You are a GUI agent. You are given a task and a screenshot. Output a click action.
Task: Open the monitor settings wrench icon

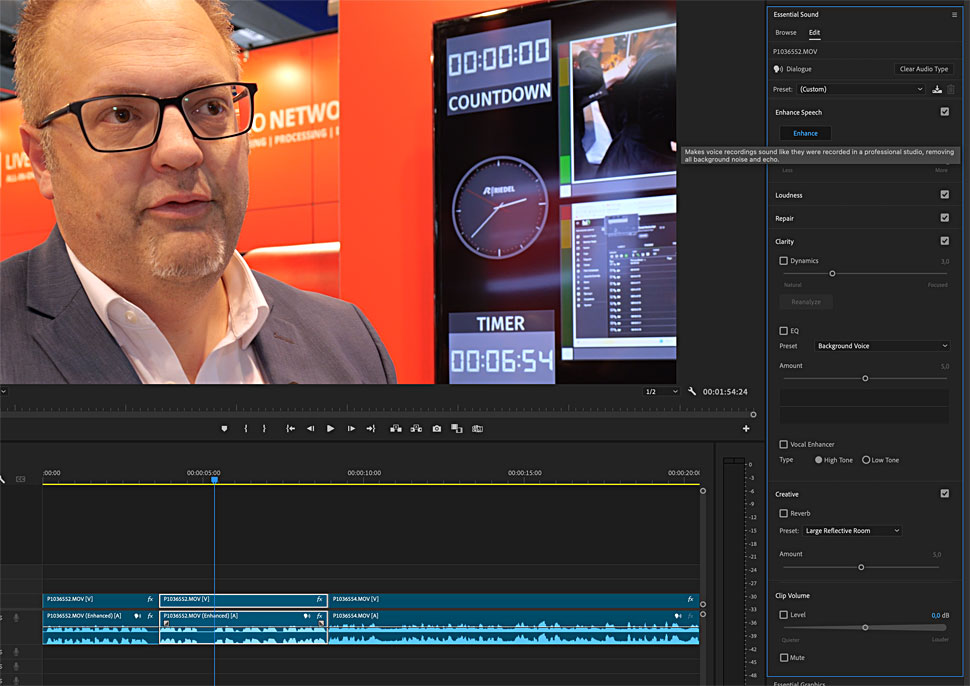[692, 391]
